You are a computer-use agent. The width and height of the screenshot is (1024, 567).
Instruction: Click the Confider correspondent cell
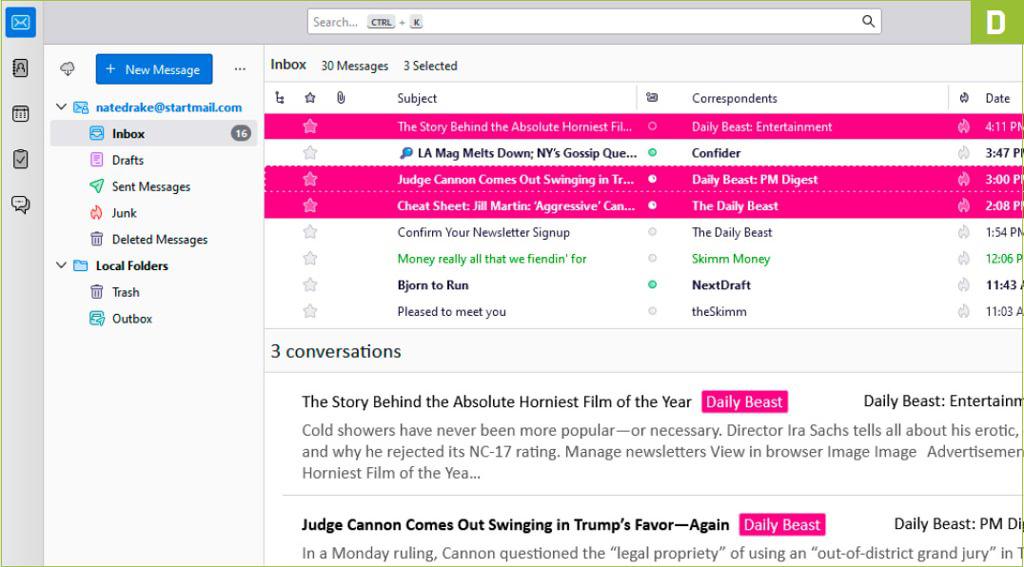tap(716, 153)
